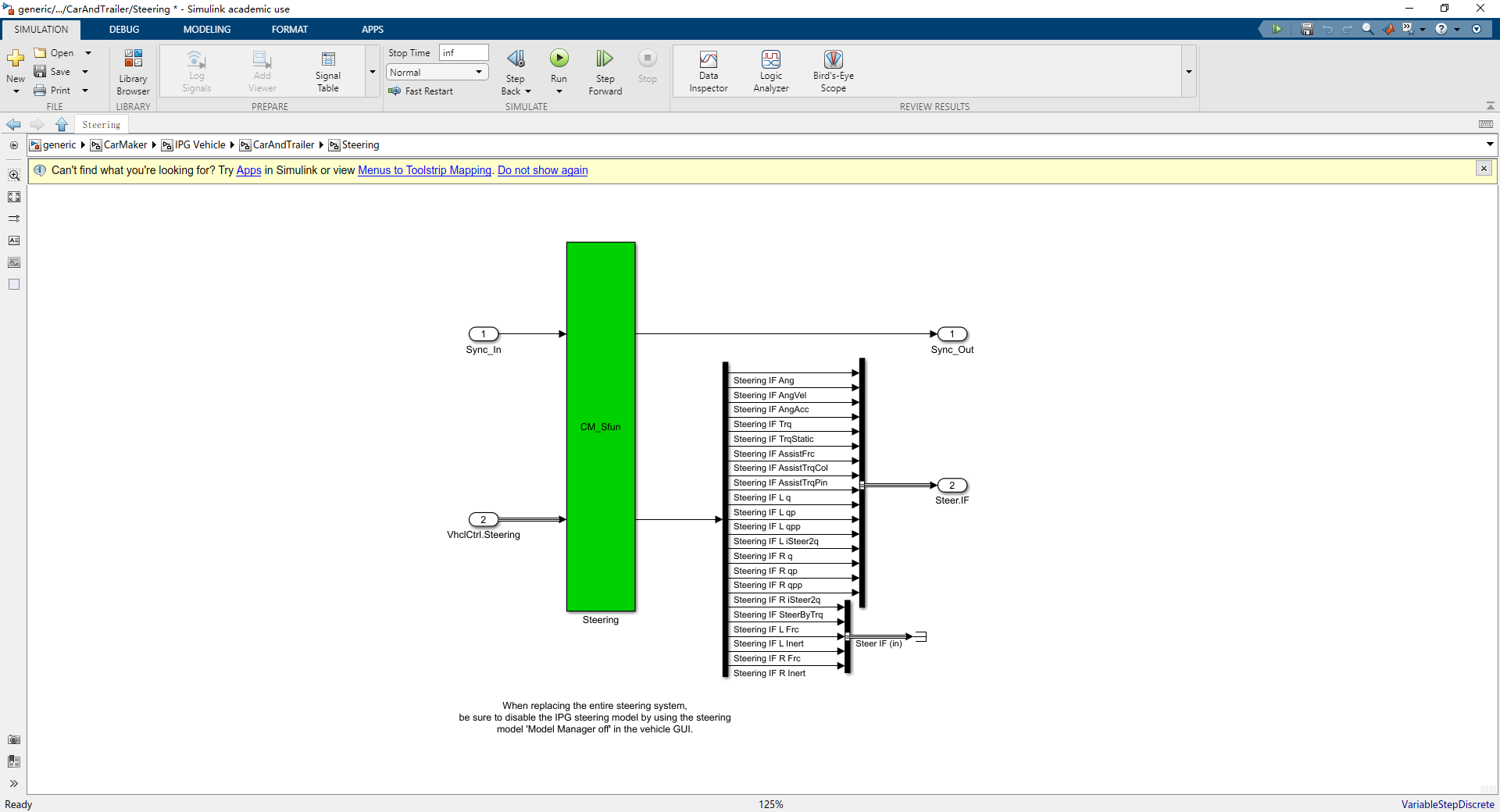Open the Menus to Toolstrip Mapping link
Screen dimensions: 1500x812
(425, 170)
